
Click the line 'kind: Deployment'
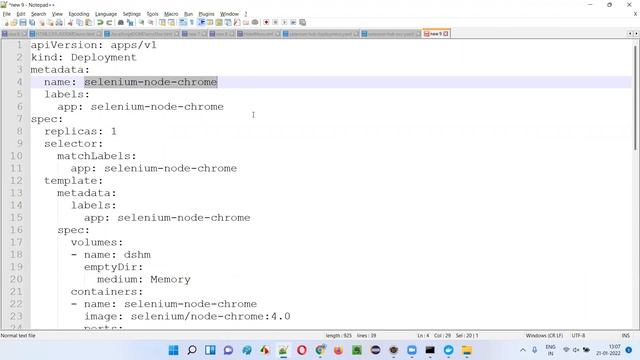pyautogui.click(x=84, y=58)
